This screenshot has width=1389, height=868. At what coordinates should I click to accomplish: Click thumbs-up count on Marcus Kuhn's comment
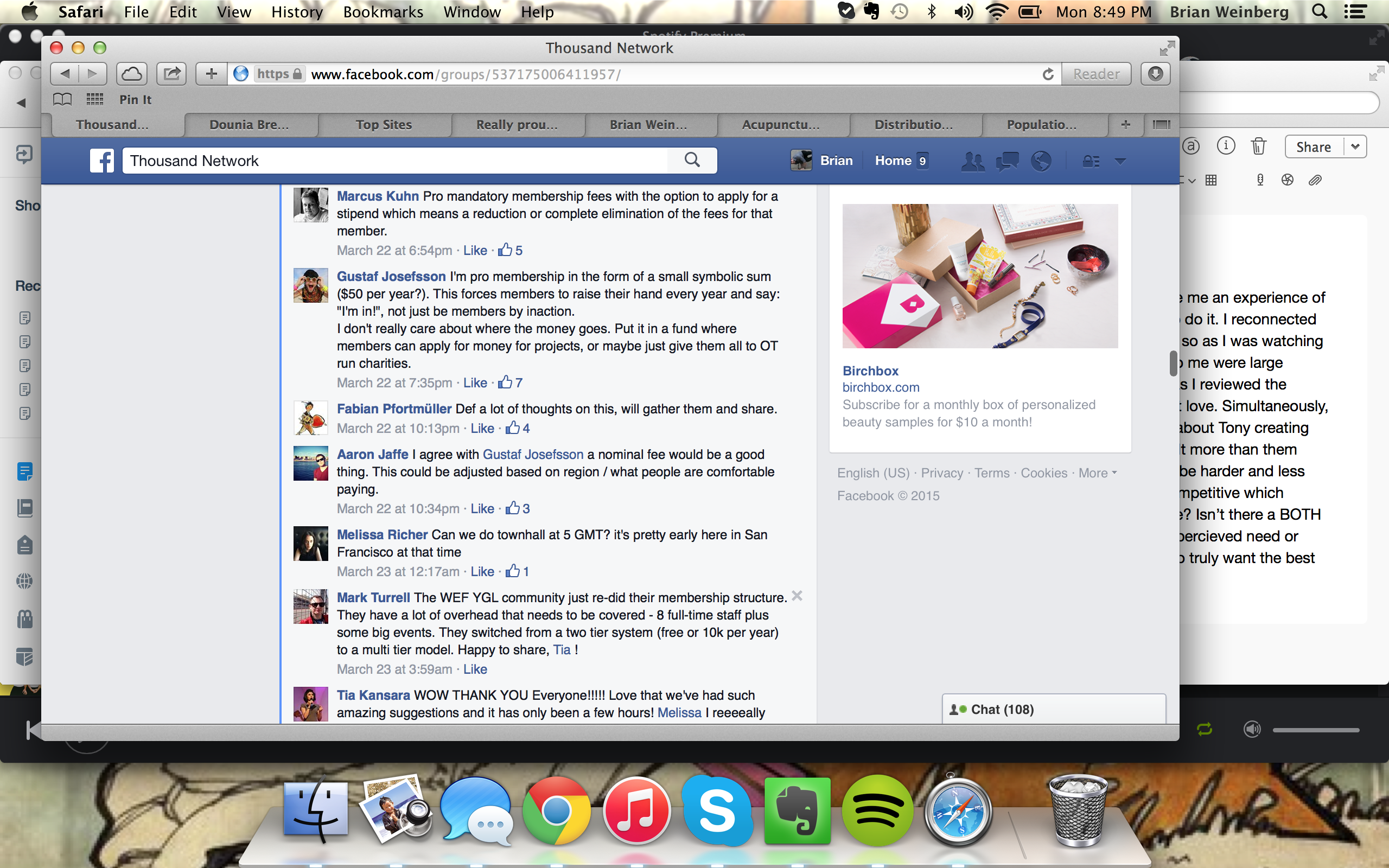coord(509,250)
